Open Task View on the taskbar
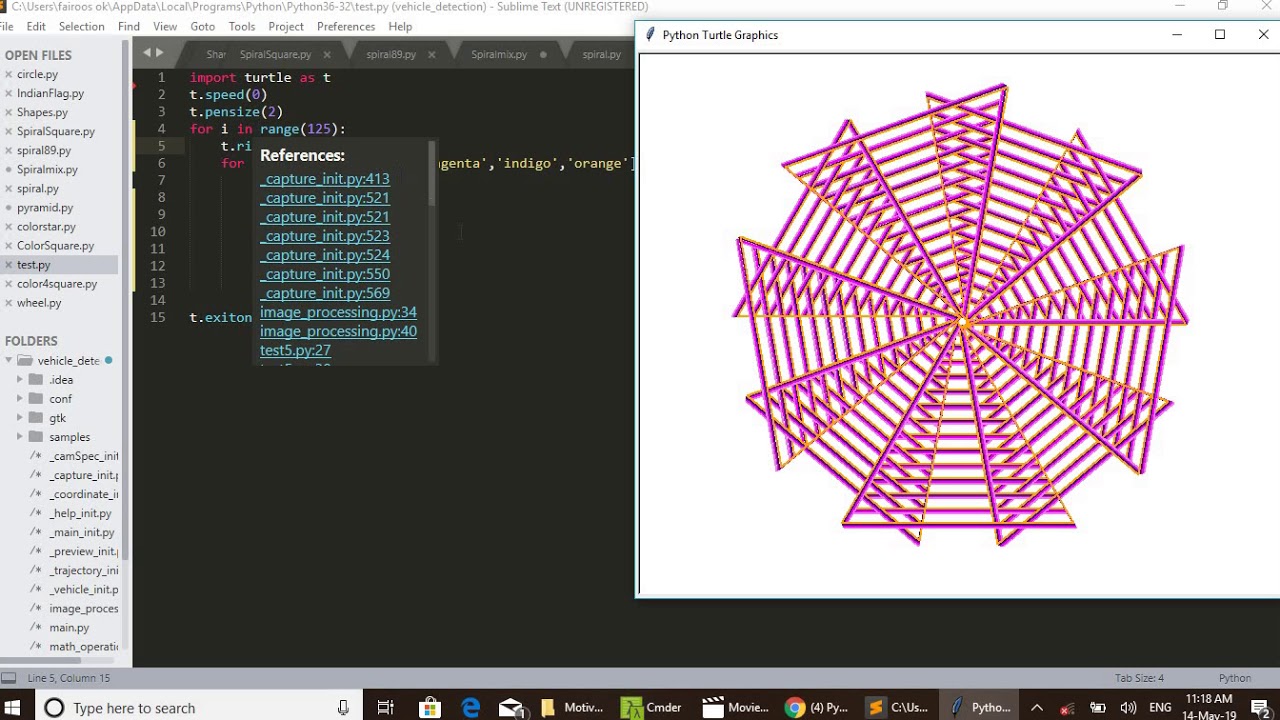Screen dimensions: 1280x720 point(386,707)
